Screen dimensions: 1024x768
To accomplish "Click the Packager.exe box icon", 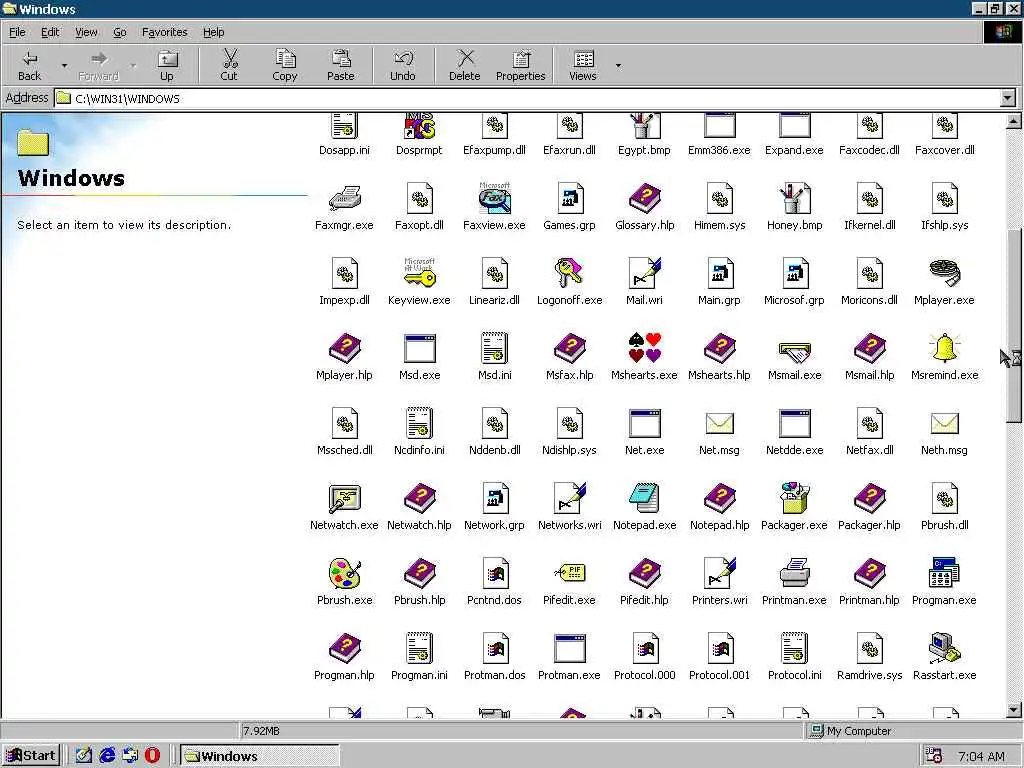I will [x=794, y=498].
